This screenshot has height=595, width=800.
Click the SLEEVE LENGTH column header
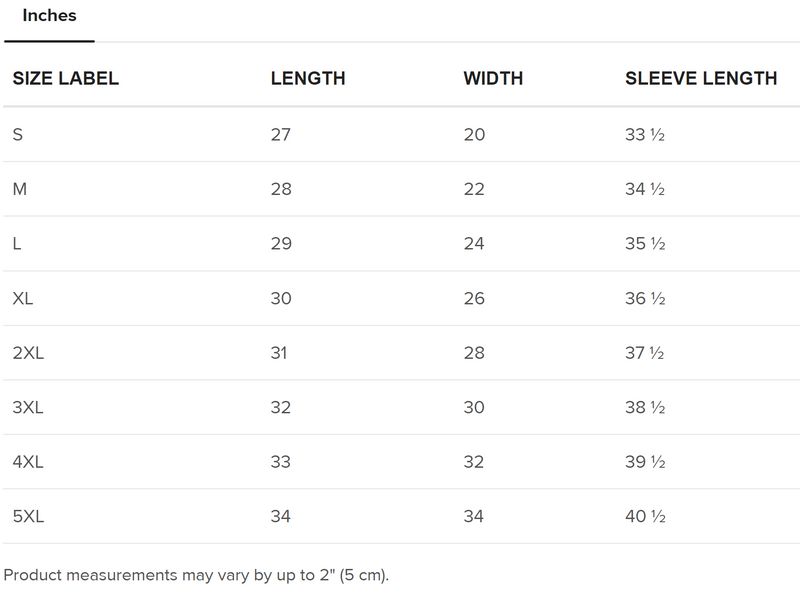click(700, 79)
